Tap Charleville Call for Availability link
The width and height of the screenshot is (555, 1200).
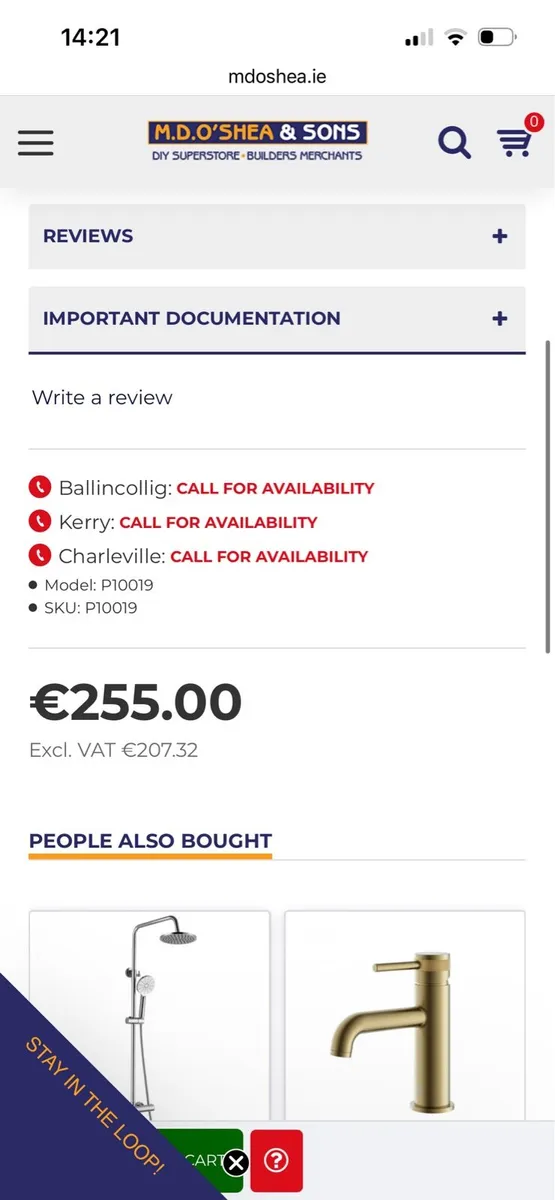(x=269, y=557)
